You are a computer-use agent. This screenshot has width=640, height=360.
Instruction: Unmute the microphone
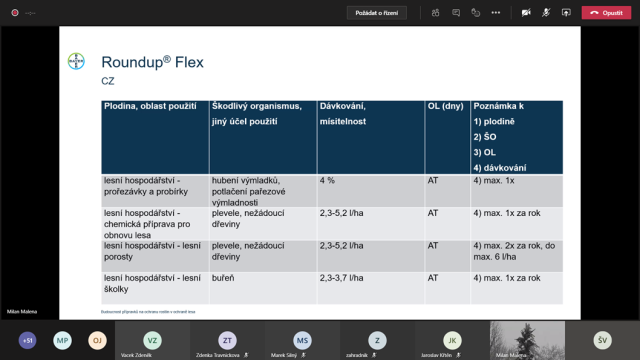[546, 13]
